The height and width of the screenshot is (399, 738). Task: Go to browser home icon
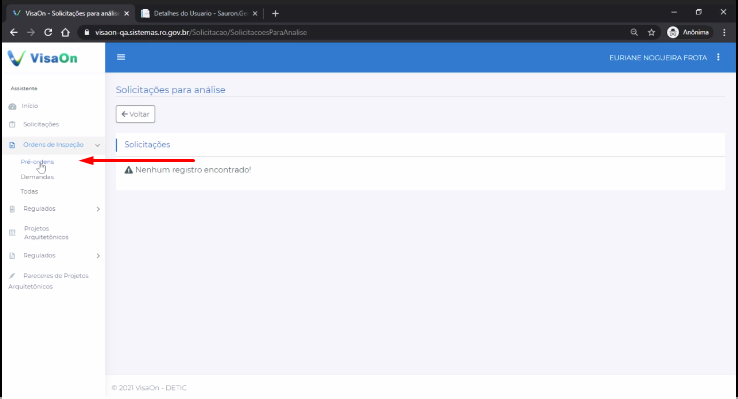(x=65, y=32)
